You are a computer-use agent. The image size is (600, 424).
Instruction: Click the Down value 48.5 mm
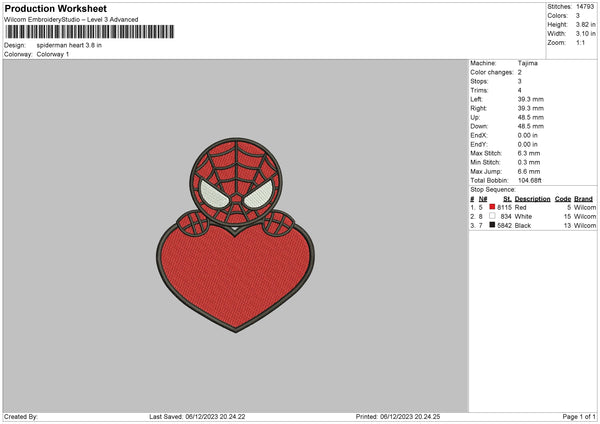pyautogui.click(x=531, y=126)
